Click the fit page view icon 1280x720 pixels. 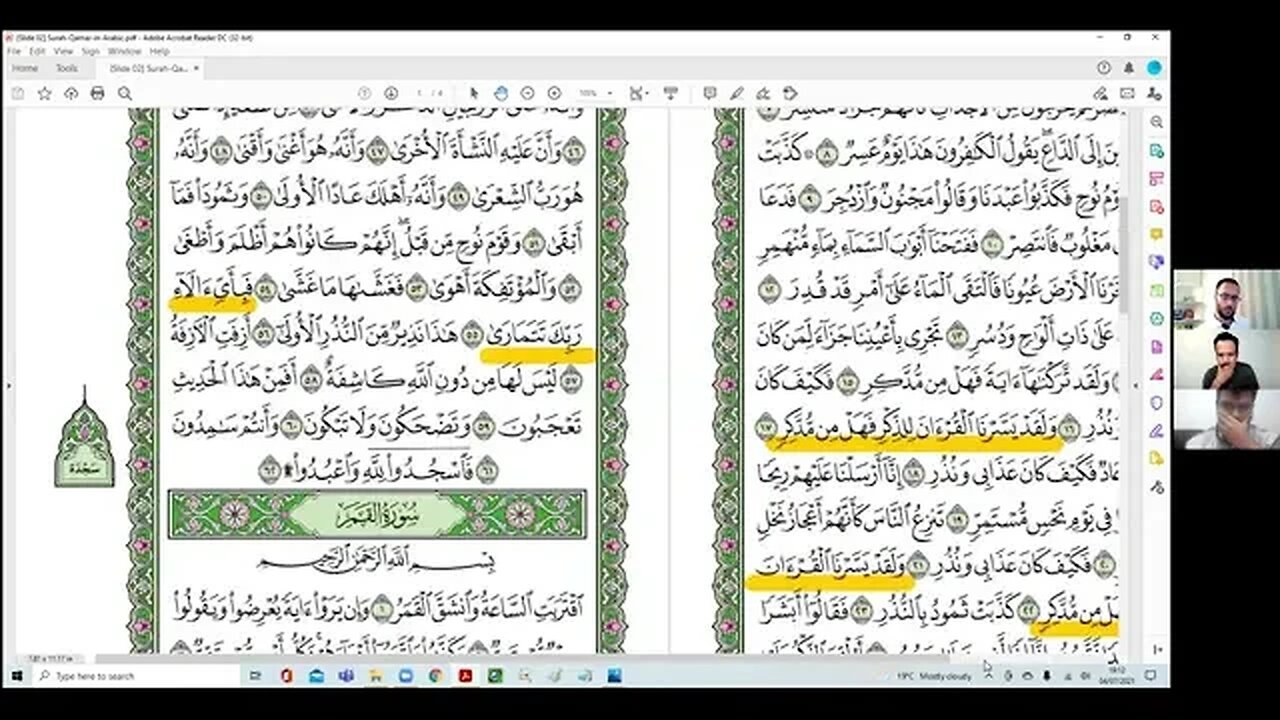click(x=638, y=93)
